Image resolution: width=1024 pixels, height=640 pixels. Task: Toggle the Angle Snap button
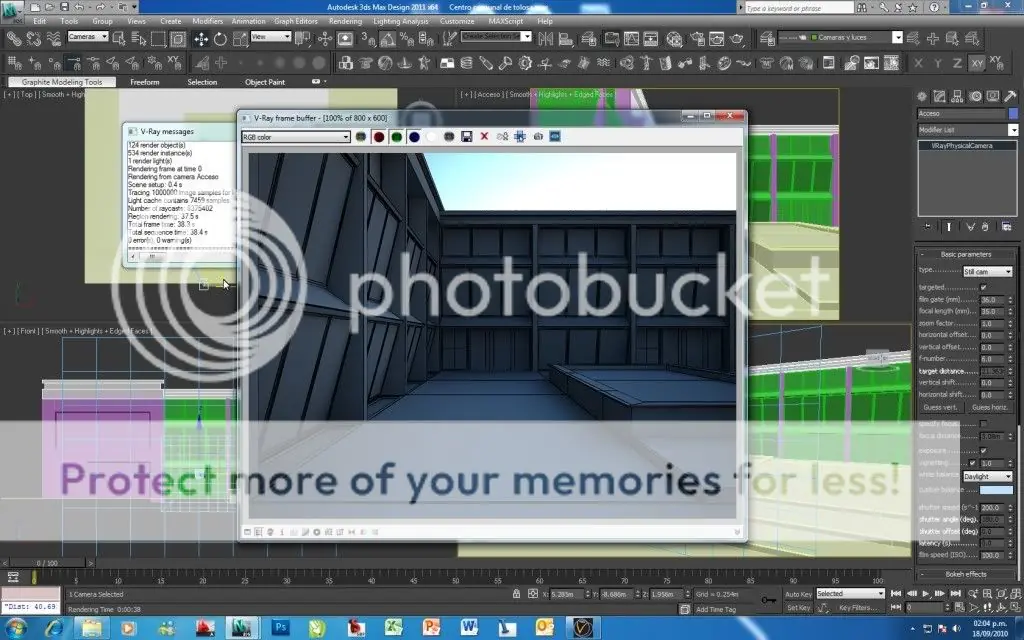click(387, 39)
